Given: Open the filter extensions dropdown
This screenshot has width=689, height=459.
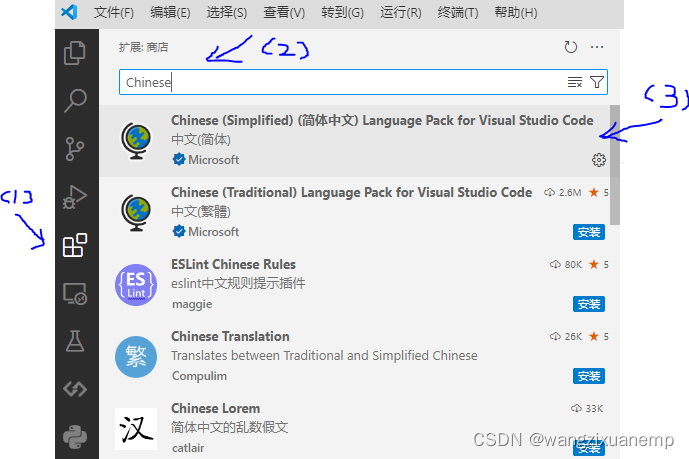Looking at the screenshot, I should (597, 82).
